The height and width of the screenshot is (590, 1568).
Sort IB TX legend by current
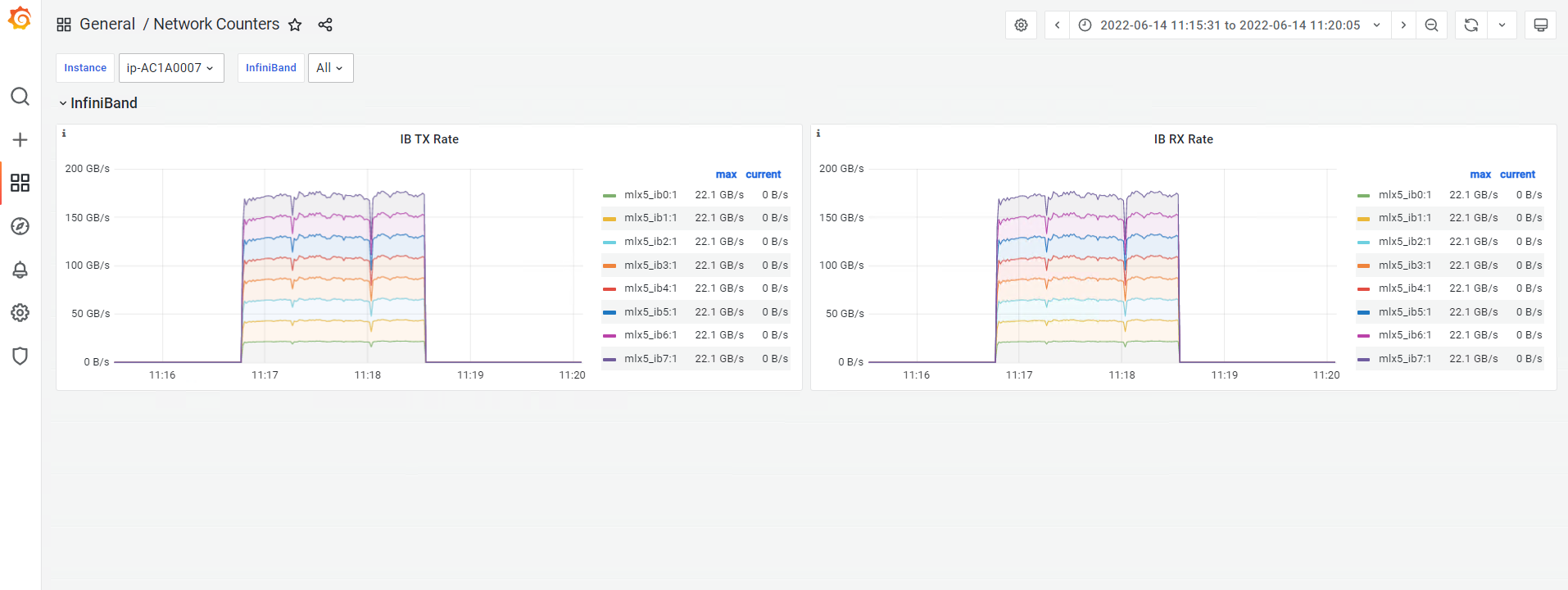tap(764, 175)
